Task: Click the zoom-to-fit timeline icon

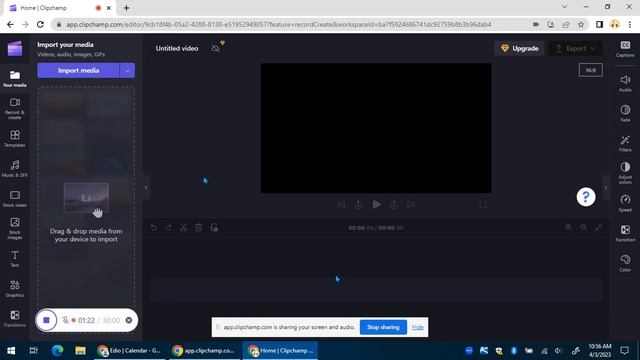Action: coord(599,227)
